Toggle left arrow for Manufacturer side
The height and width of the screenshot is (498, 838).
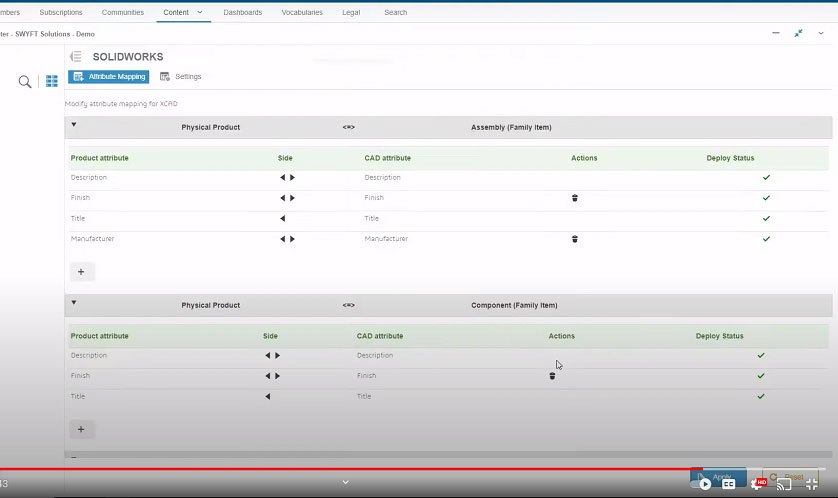(283, 239)
